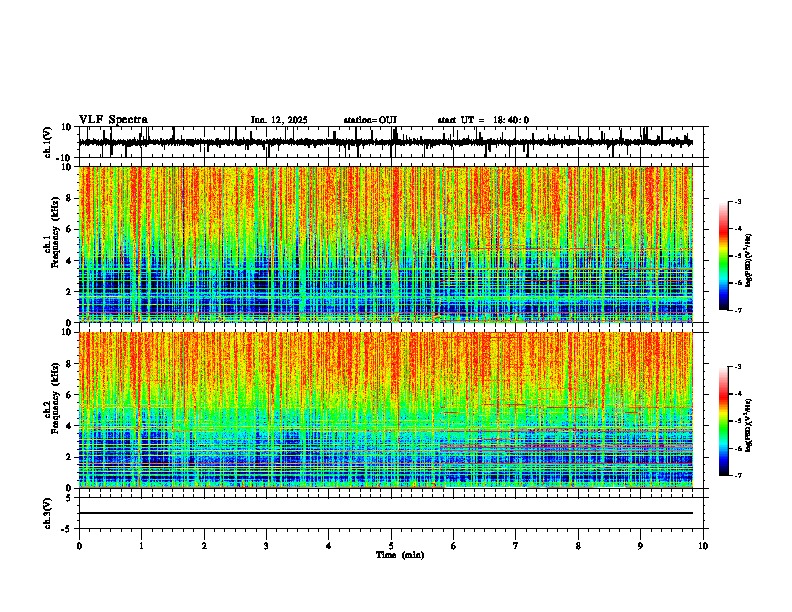Click tick label 4 on the Time axis
The height and width of the screenshot is (612, 792).
click(x=329, y=546)
